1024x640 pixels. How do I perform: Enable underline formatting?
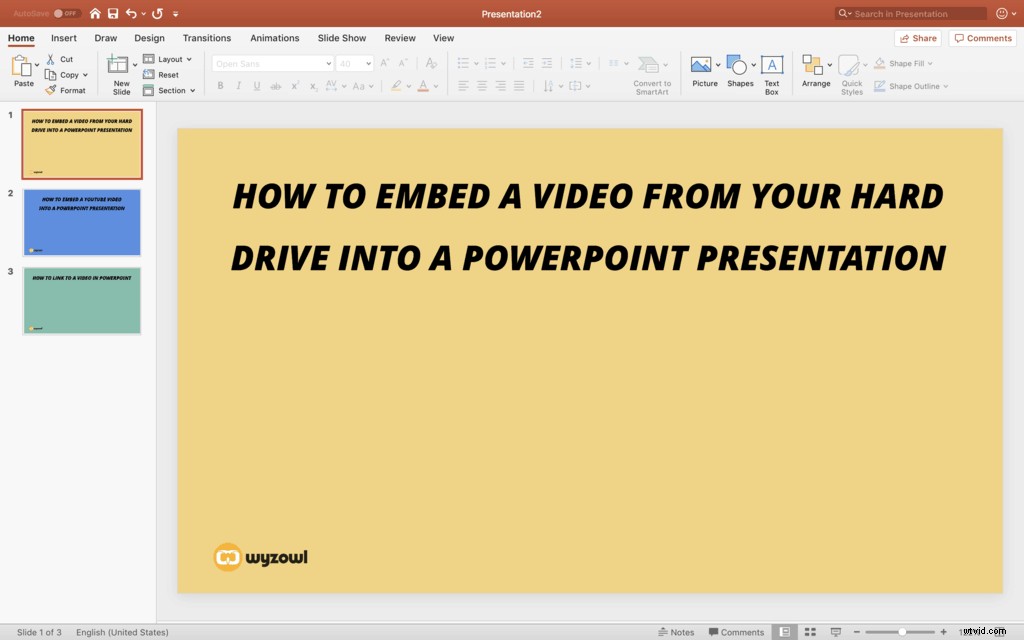point(256,86)
